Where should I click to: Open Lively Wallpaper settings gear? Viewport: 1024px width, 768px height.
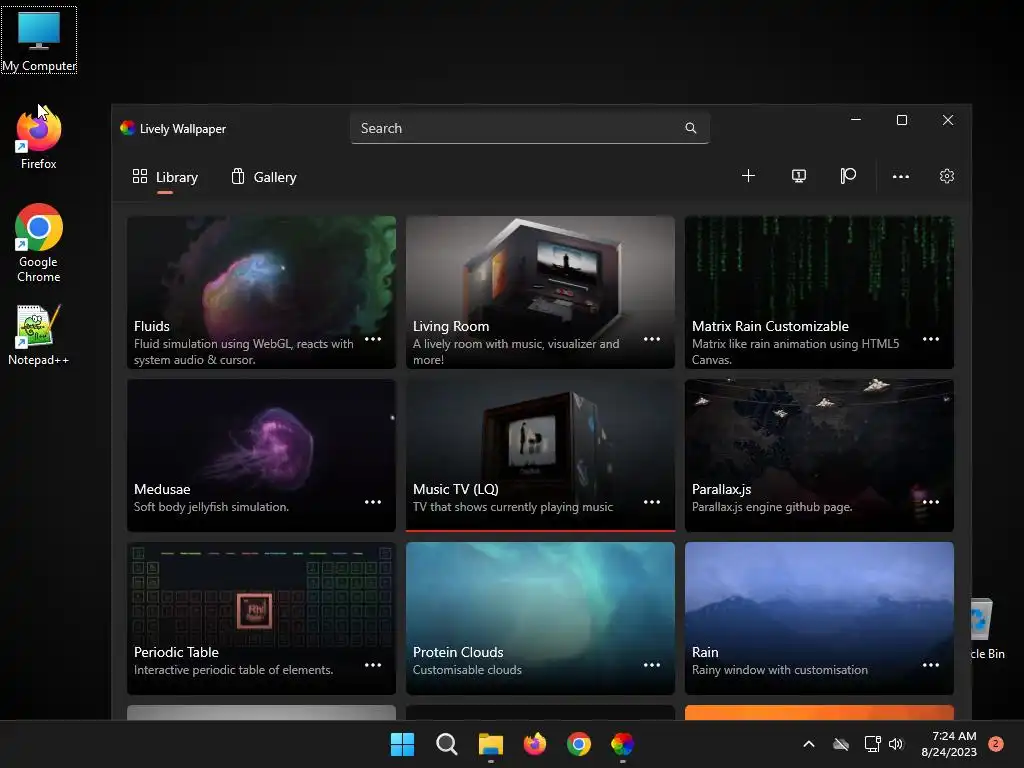[x=946, y=176]
